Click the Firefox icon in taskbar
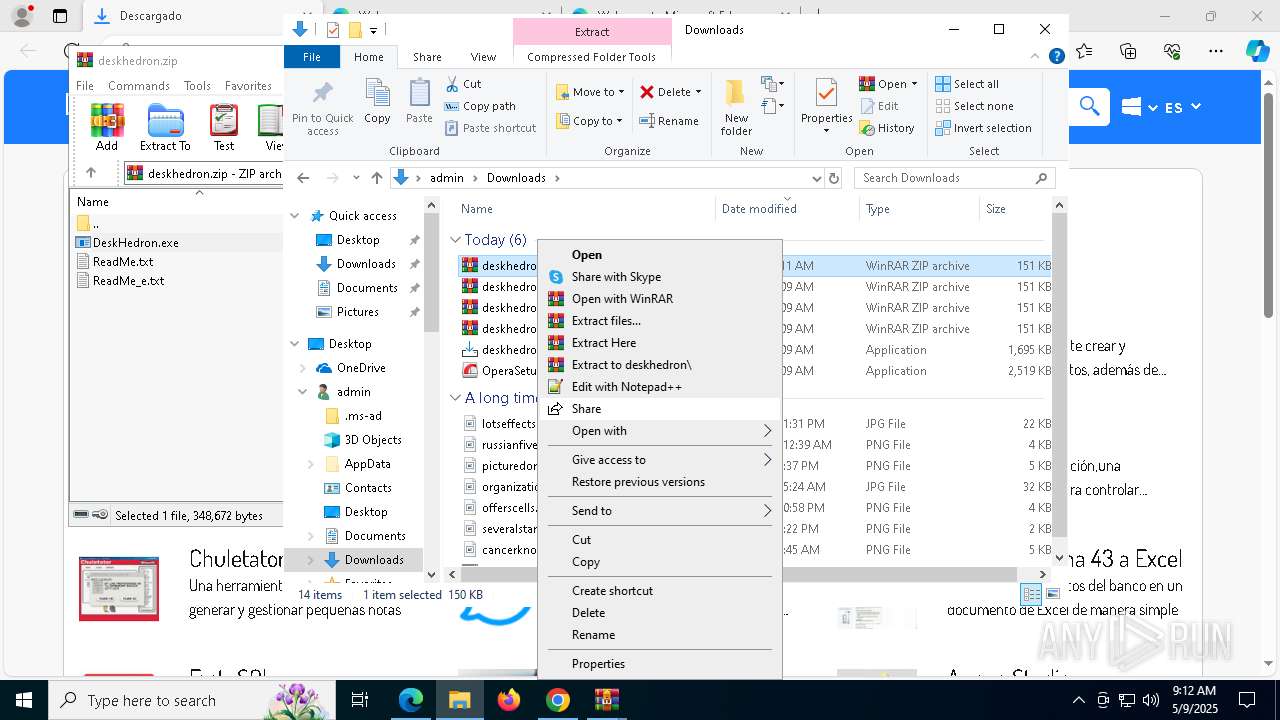This screenshot has width=1280, height=720. point(509,700)
